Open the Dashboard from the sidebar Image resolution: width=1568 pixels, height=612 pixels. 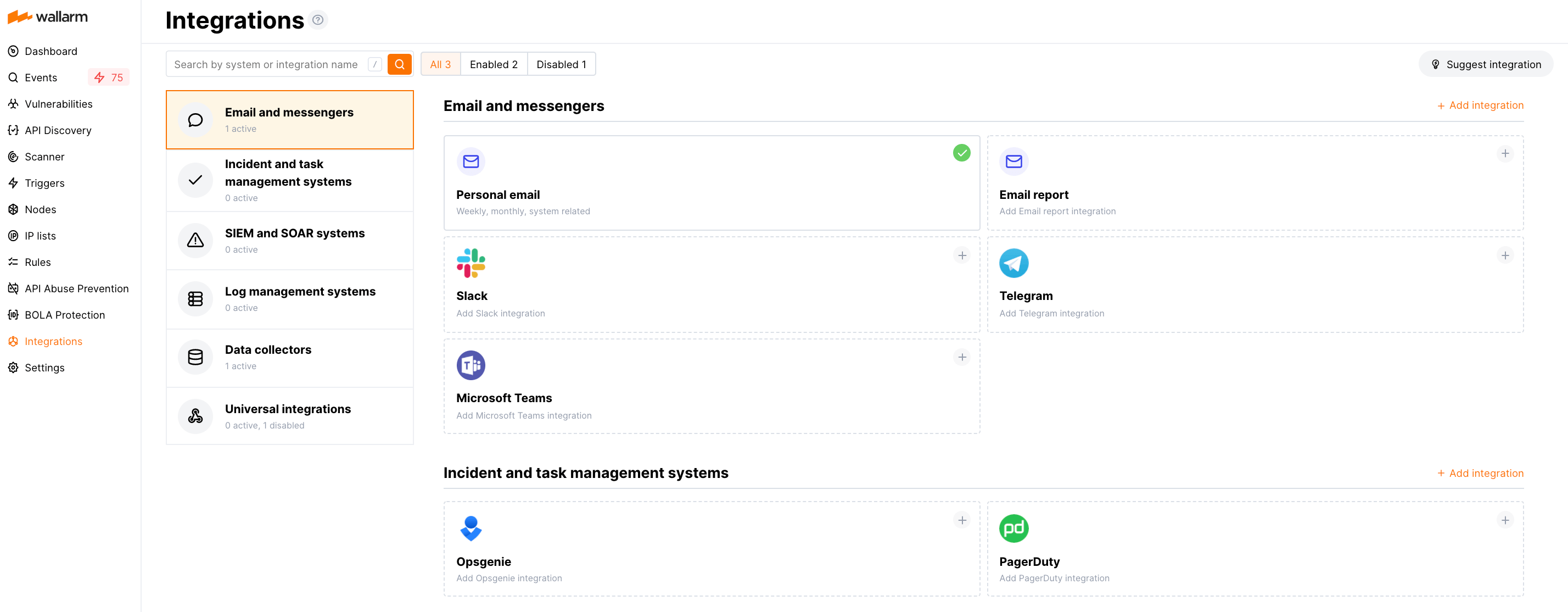(x=51, y=51)
